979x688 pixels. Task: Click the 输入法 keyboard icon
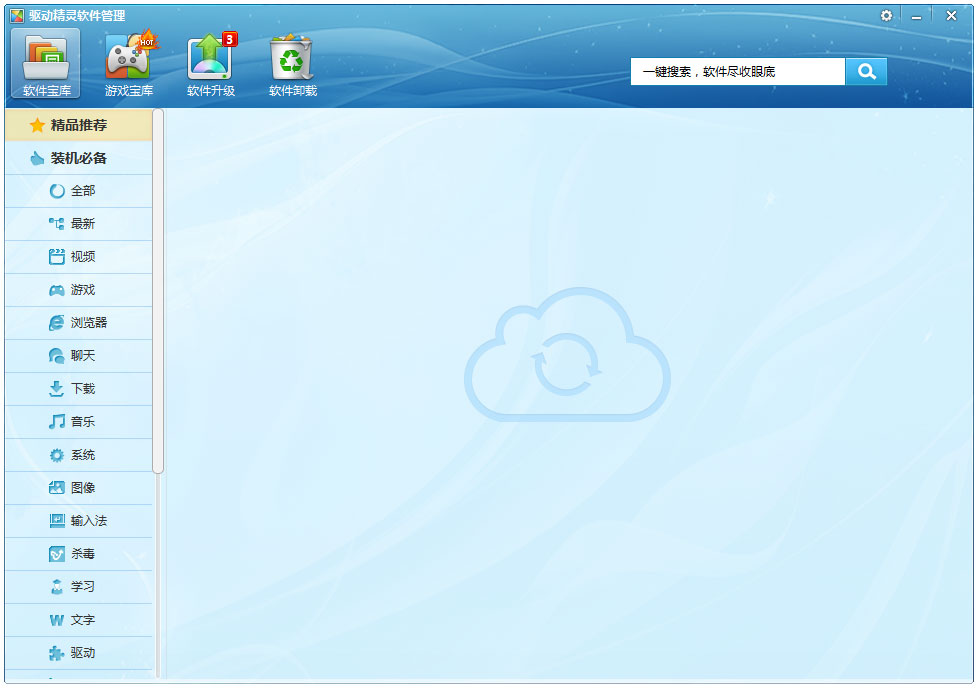tap(57, 521)
